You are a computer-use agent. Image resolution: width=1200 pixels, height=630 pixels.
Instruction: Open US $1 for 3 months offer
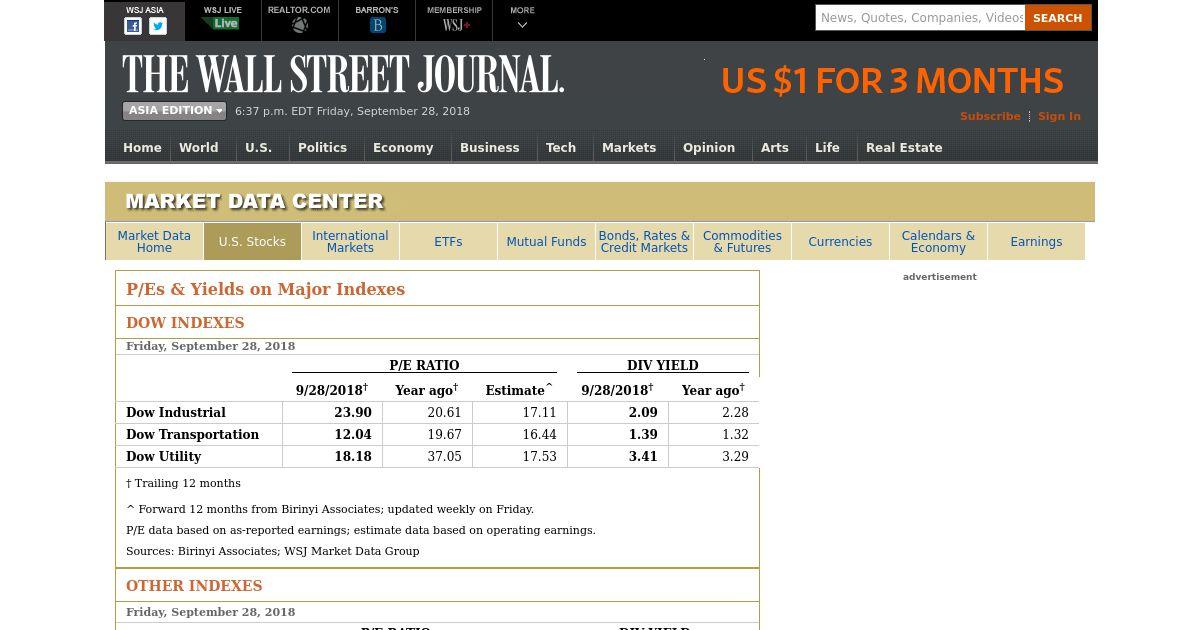click(x=892, y=81)
